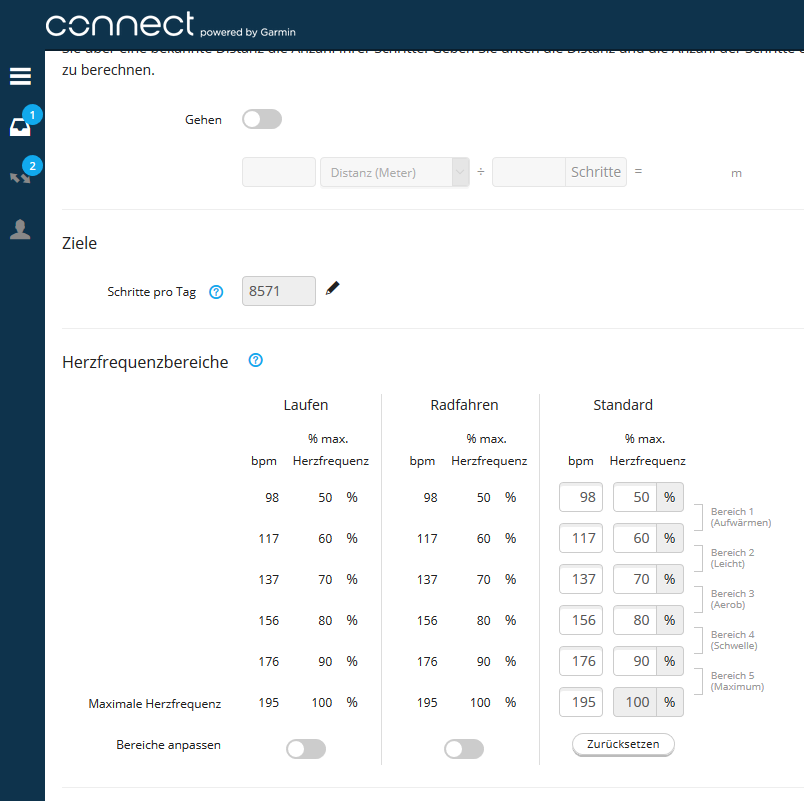Click the Schritte count input field
Viewport: 804px width, 801px height.
pos(529,172)
